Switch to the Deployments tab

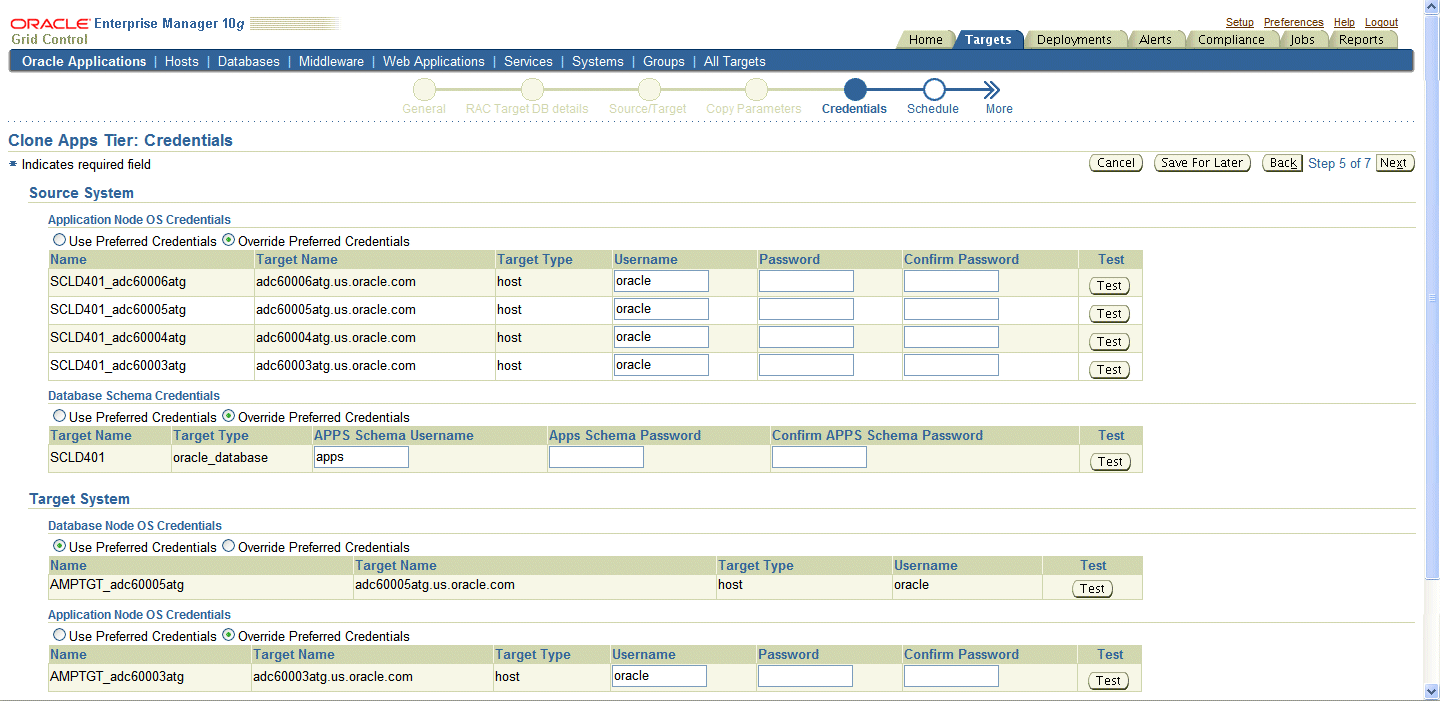pyautogui.click(x=1074, y=40)
